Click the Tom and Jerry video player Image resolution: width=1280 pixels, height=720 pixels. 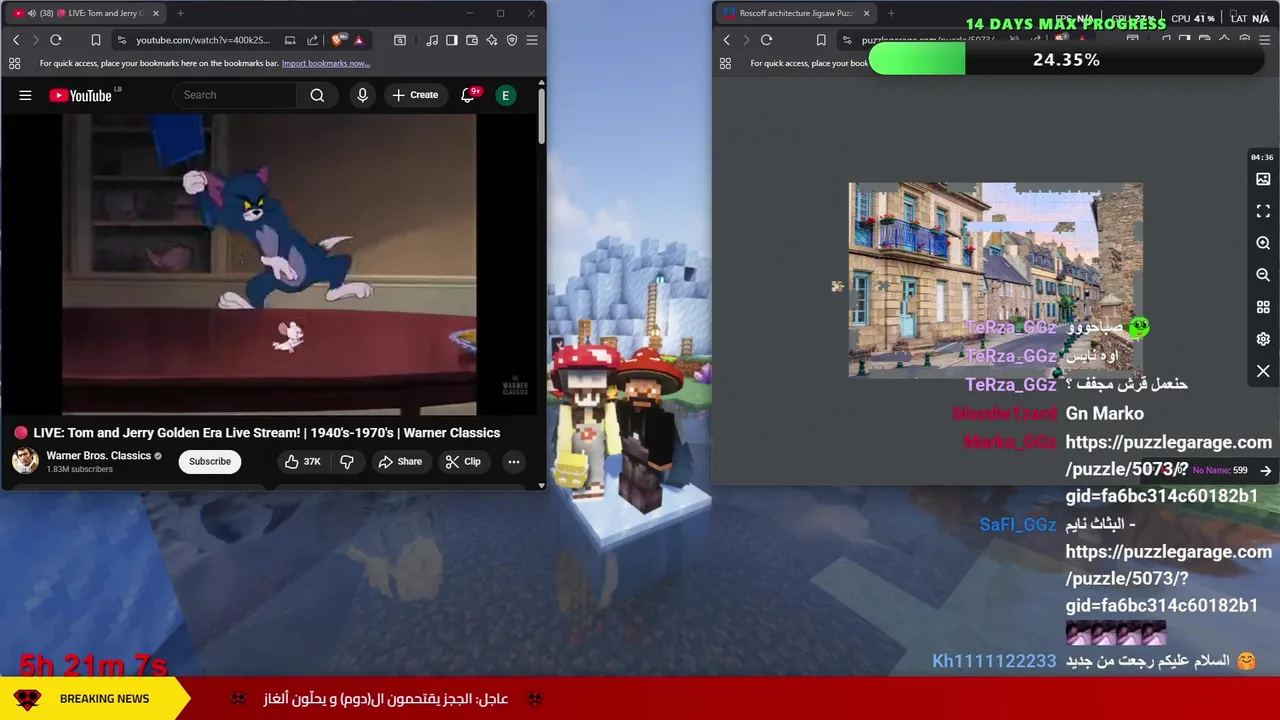tap(270, 264)
